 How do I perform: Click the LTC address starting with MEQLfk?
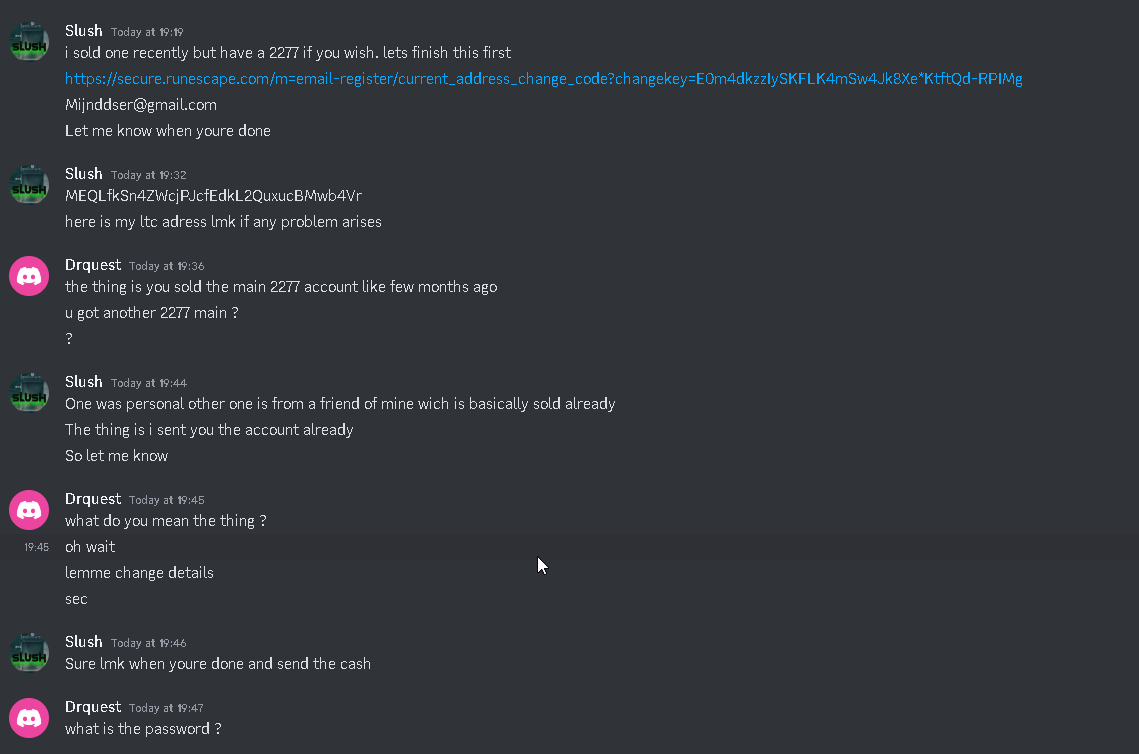click(x=214, y=196)
